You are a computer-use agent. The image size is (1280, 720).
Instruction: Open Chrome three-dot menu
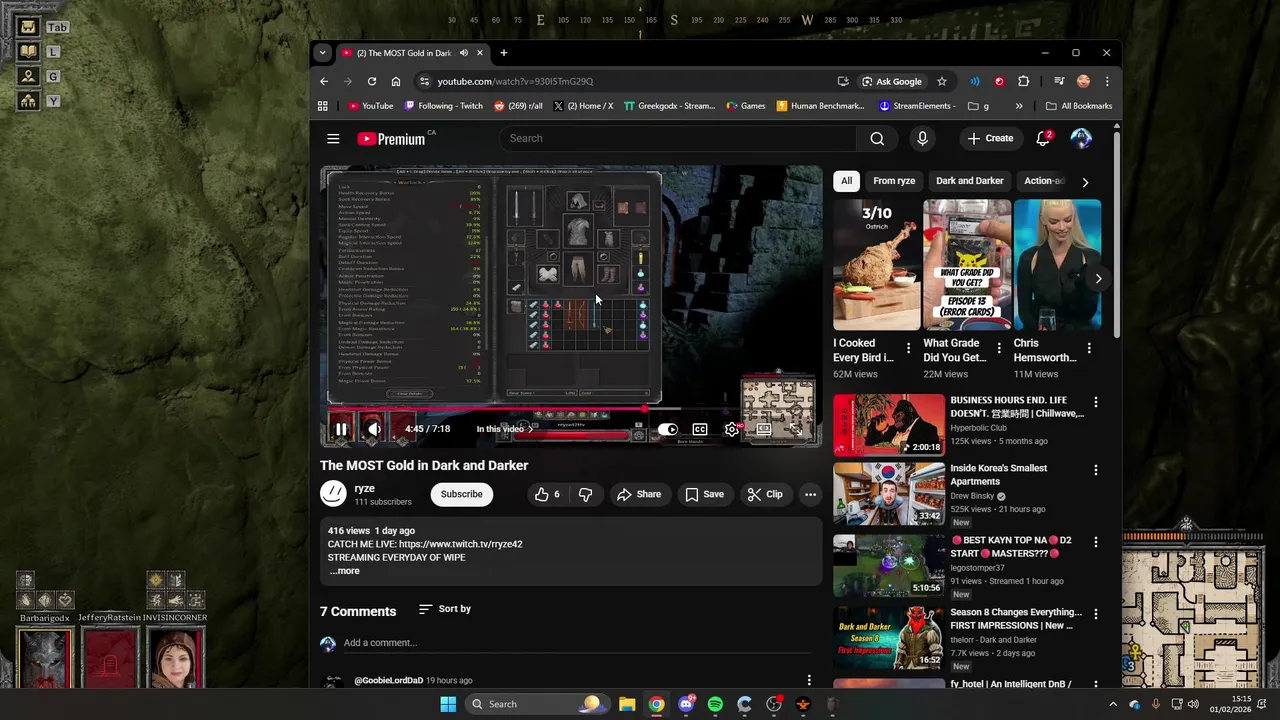(1107, 82)
